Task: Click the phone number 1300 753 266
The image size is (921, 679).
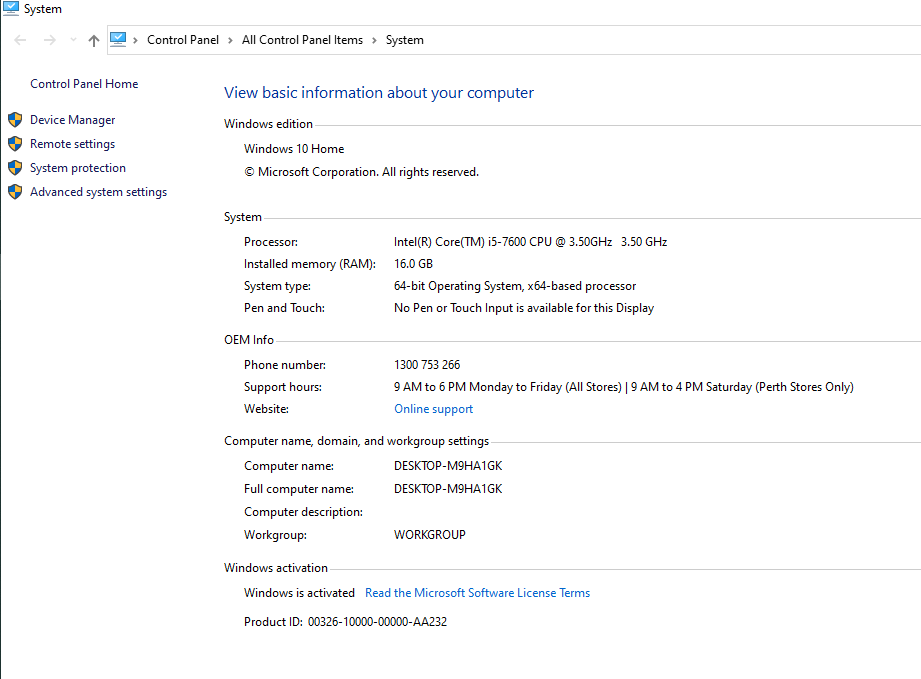Action: pyautogui.click(x=427, y=365)
